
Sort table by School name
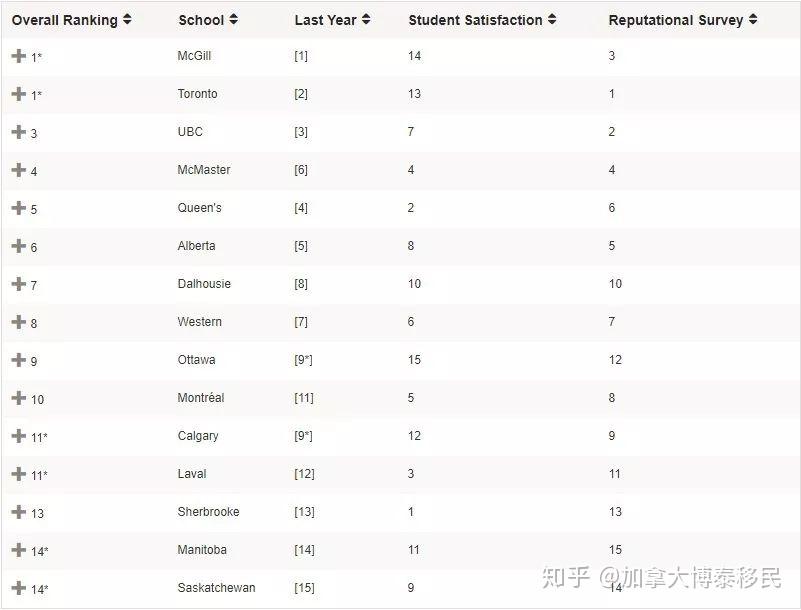208,20
